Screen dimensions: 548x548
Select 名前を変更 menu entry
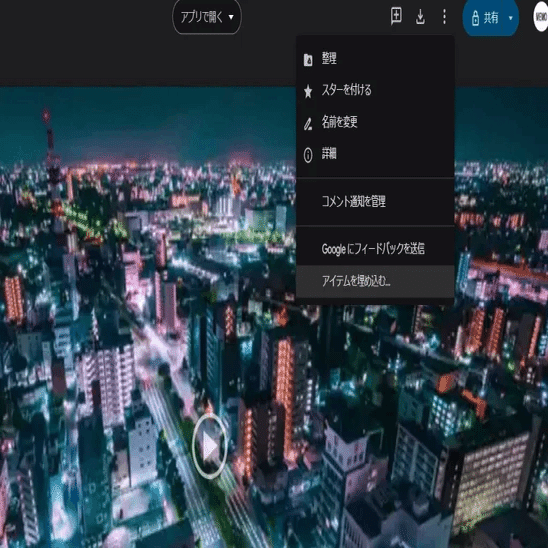(x=375, y=122)
